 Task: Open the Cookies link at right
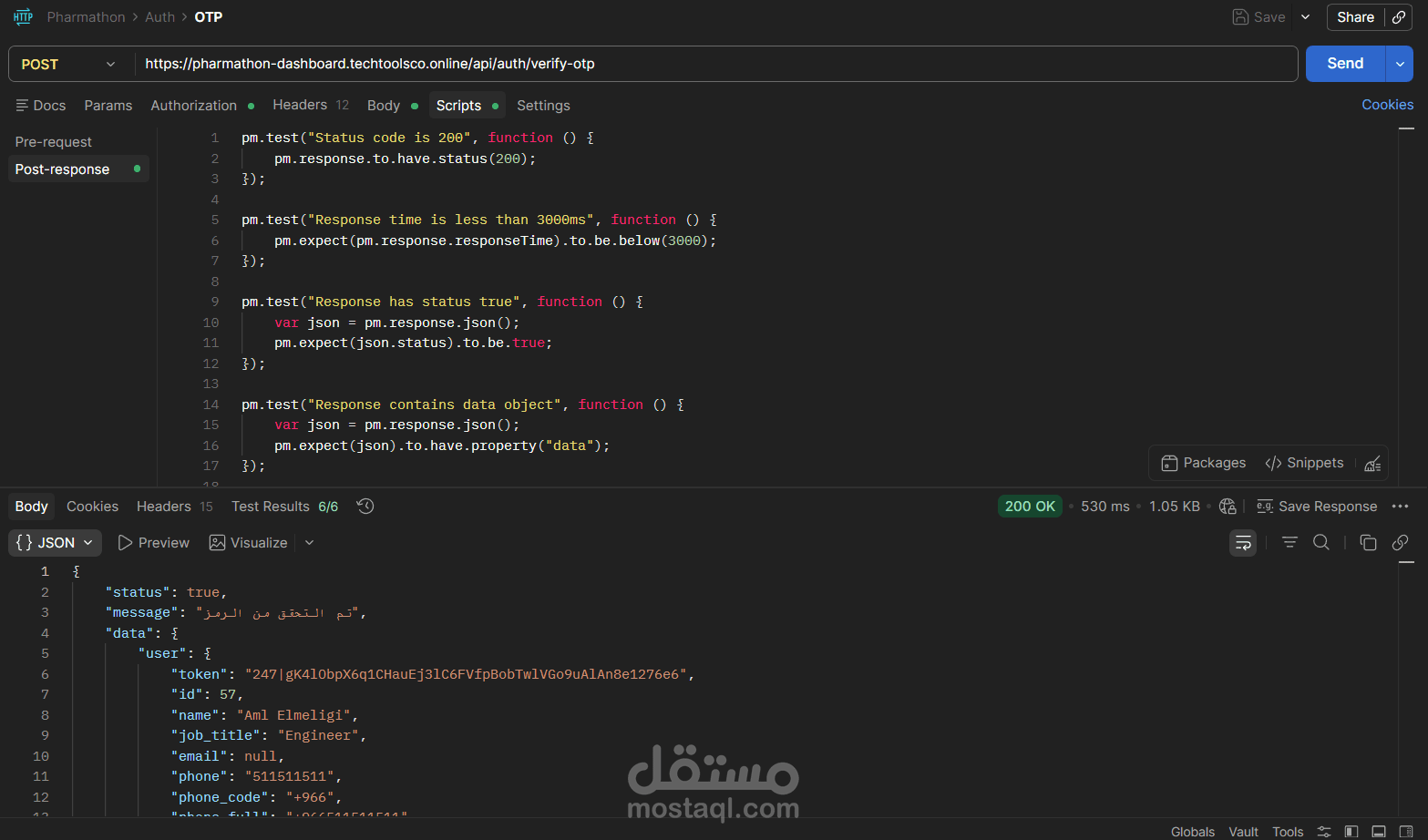pos(1387,105)
